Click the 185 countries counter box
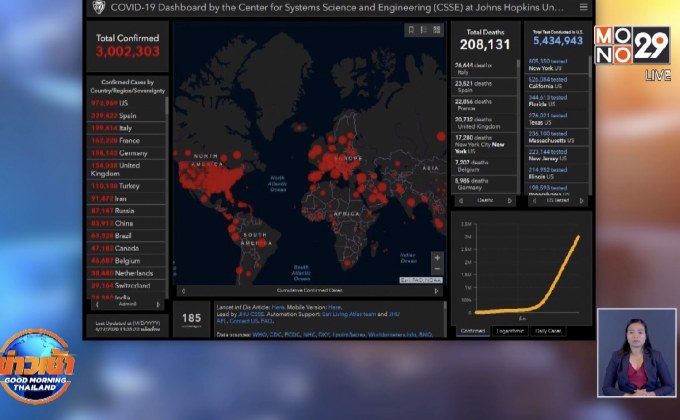Image resolution: width=680 pixels, height=420 pixels. 191,319
